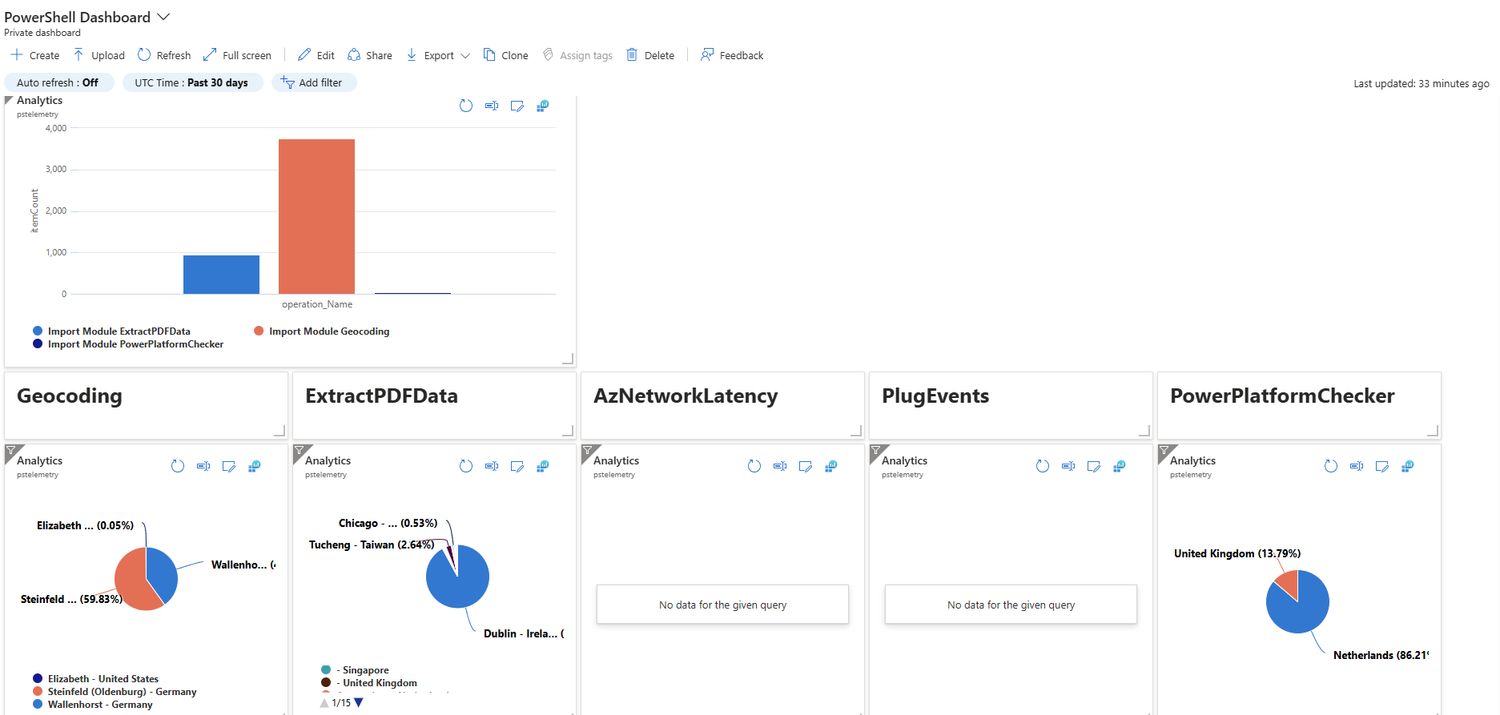Click corner filter triangle on top Import Module tile
Image resolution: width=1500 pixels, height=715 pixels.
point(10,100)
